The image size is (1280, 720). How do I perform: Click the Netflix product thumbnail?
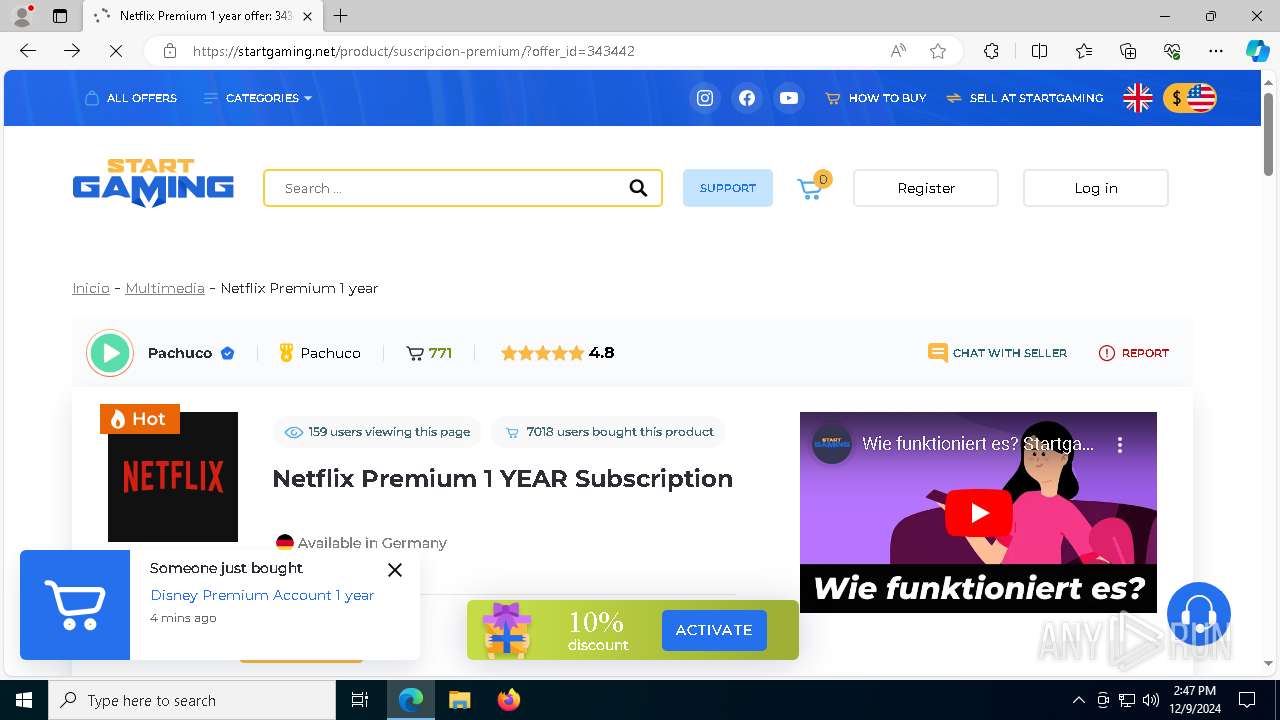173,477
